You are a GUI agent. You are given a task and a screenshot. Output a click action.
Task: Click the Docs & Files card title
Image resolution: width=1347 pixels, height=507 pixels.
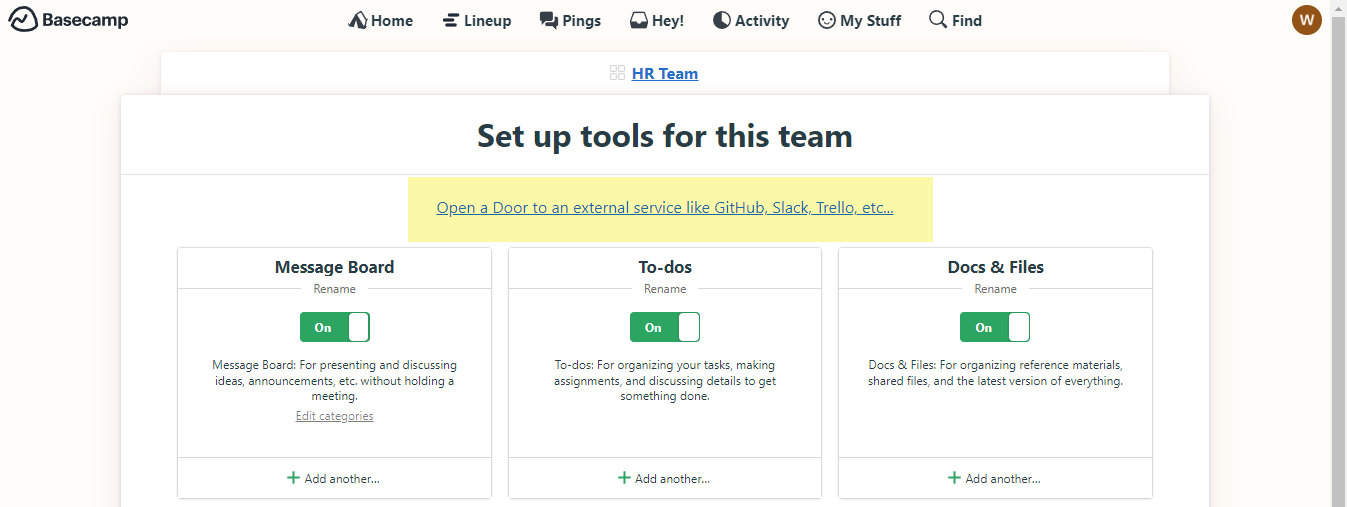coord(995,267)
